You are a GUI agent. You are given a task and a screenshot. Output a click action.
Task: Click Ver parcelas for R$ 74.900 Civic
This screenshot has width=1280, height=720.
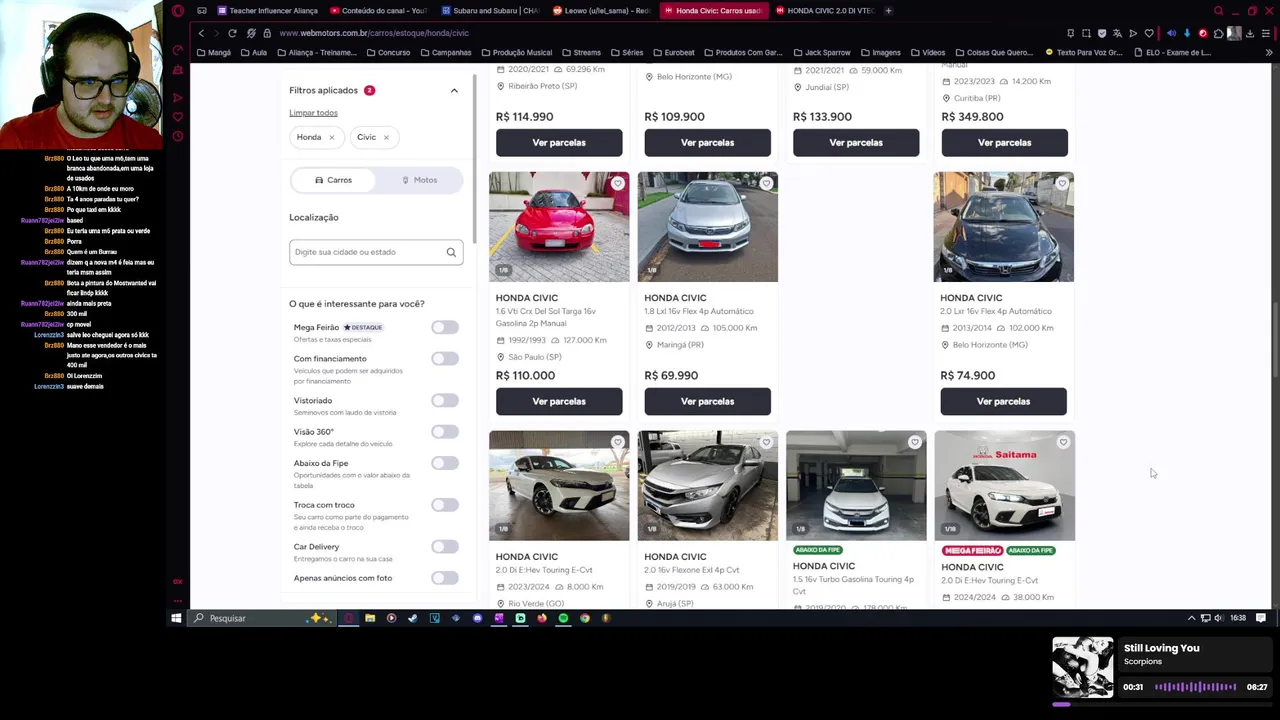[1003, 401]
